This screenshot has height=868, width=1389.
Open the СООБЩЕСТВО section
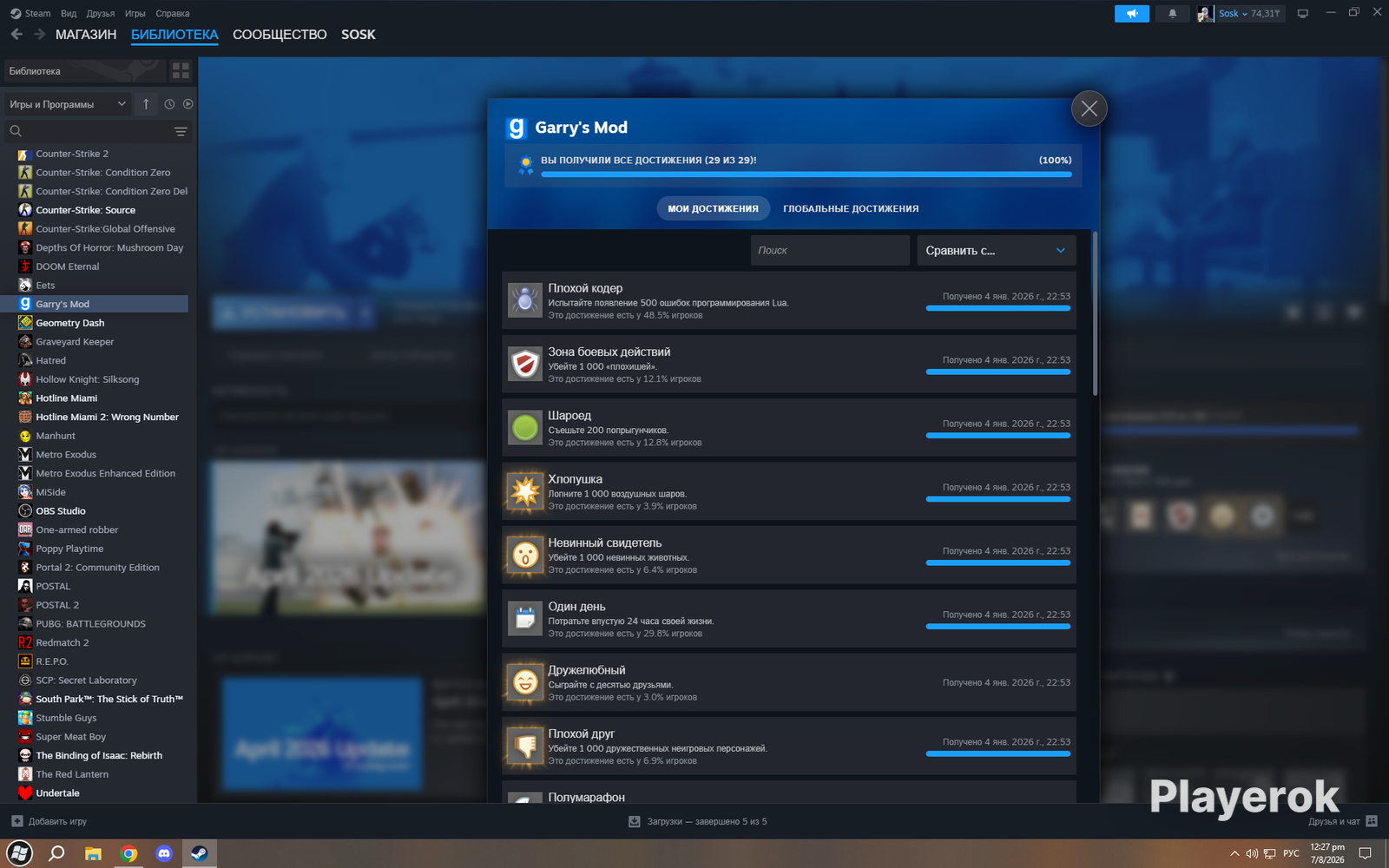280,35
